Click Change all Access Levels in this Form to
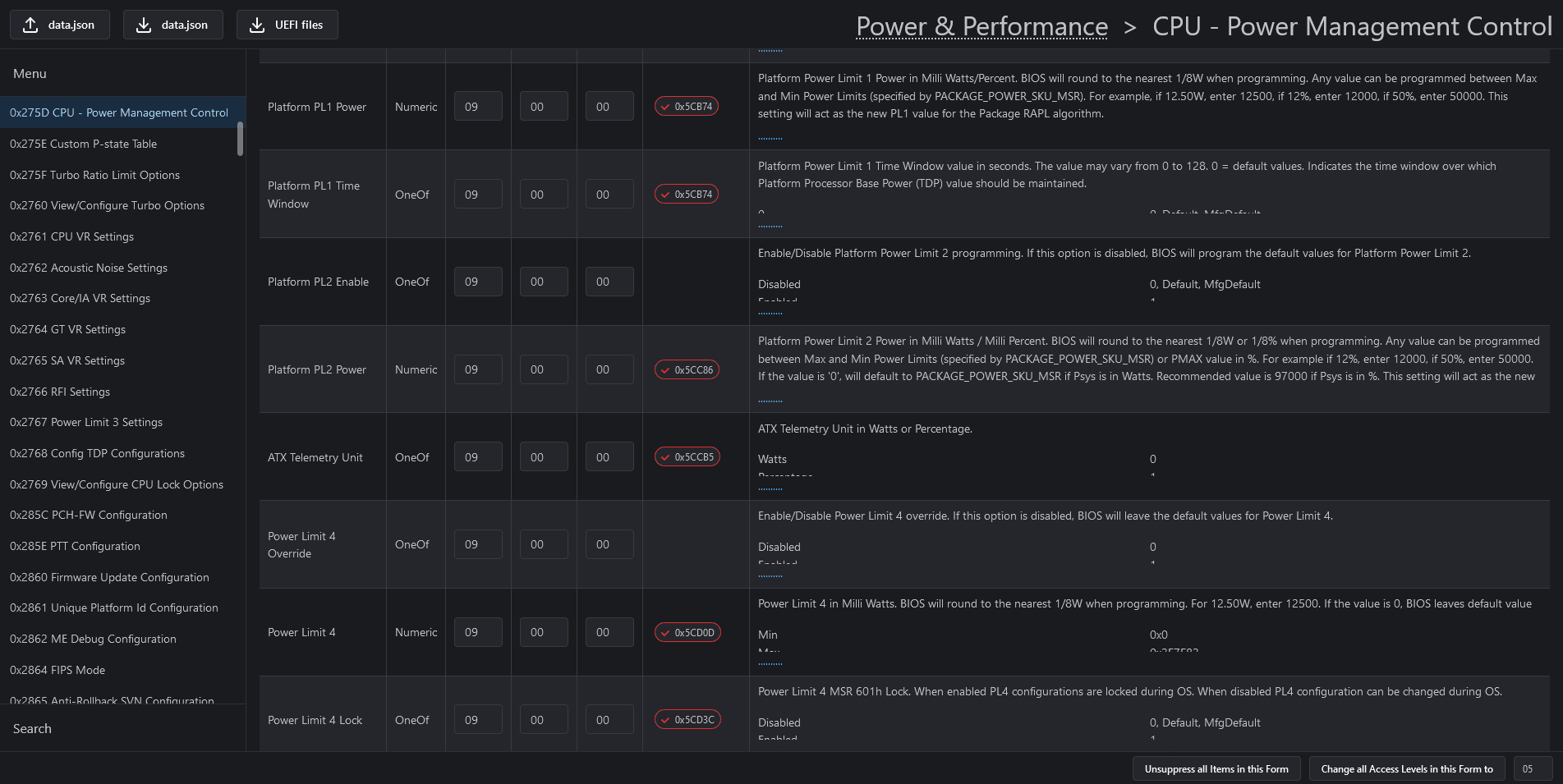The height and width of the screenshot is (784, 1563). click(1406, 769)
